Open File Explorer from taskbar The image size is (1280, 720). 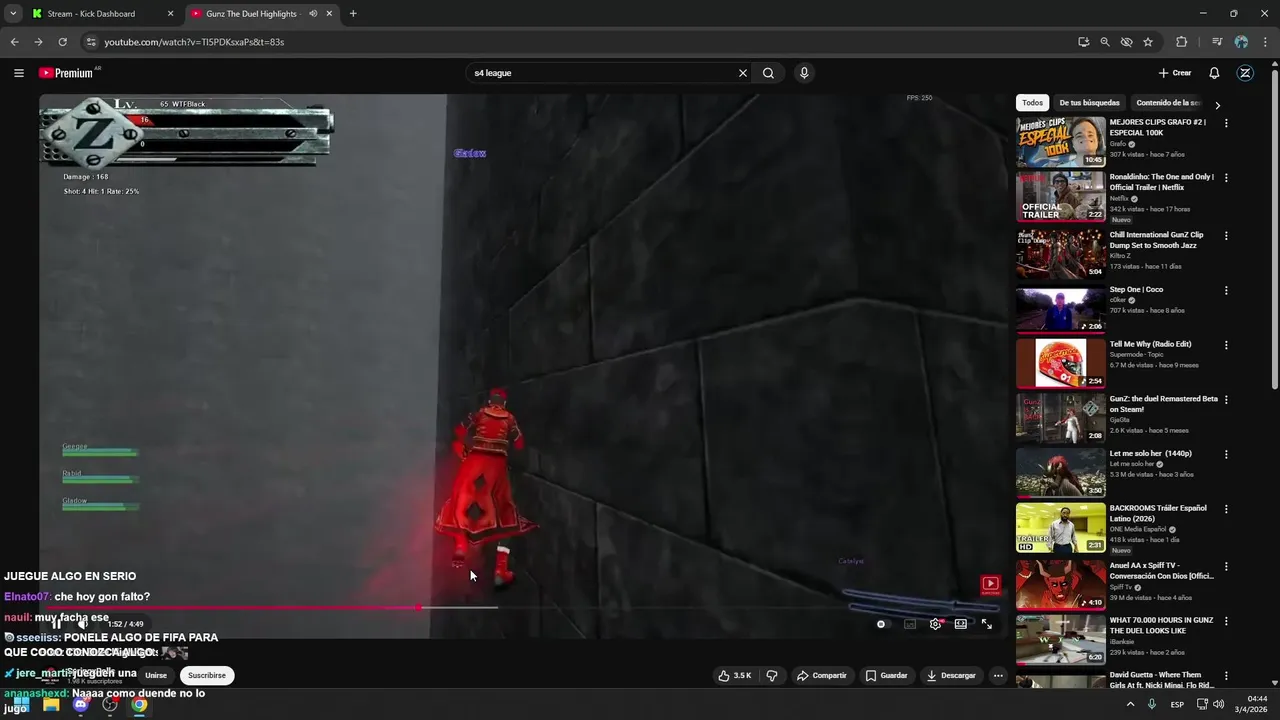51,704
